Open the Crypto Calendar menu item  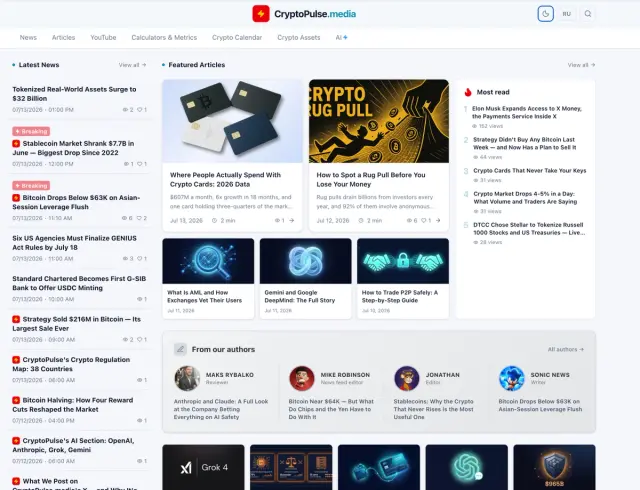[237, 38]
